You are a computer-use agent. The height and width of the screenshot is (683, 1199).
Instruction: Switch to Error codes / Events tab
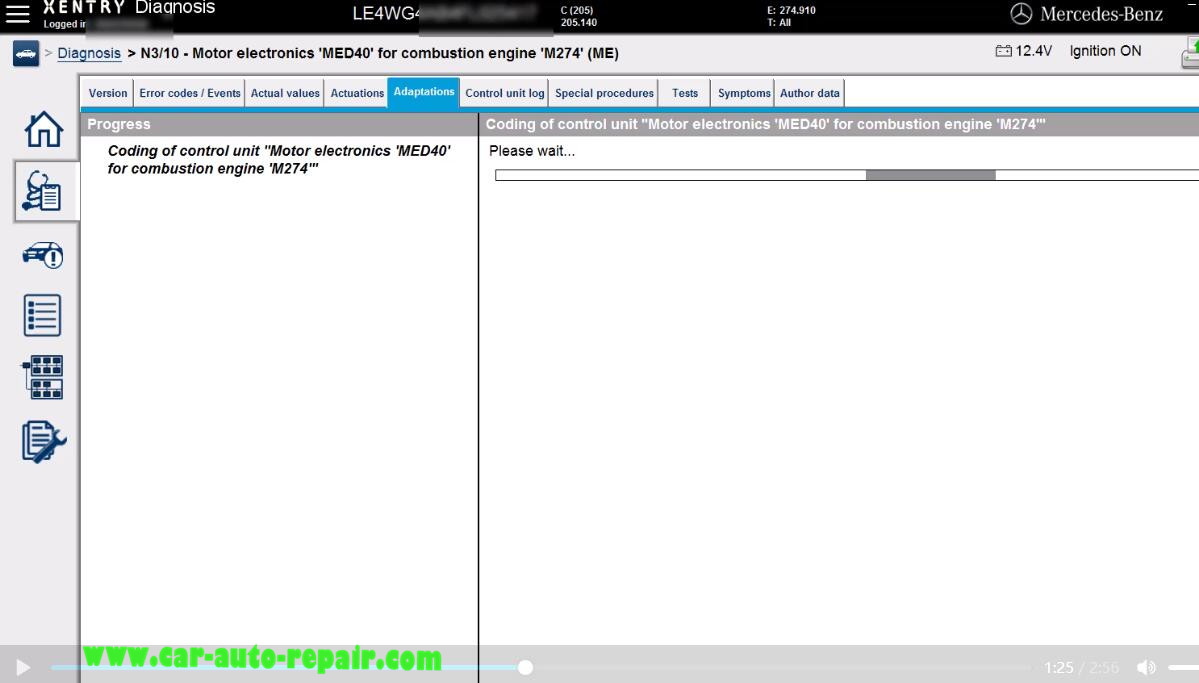190,93
